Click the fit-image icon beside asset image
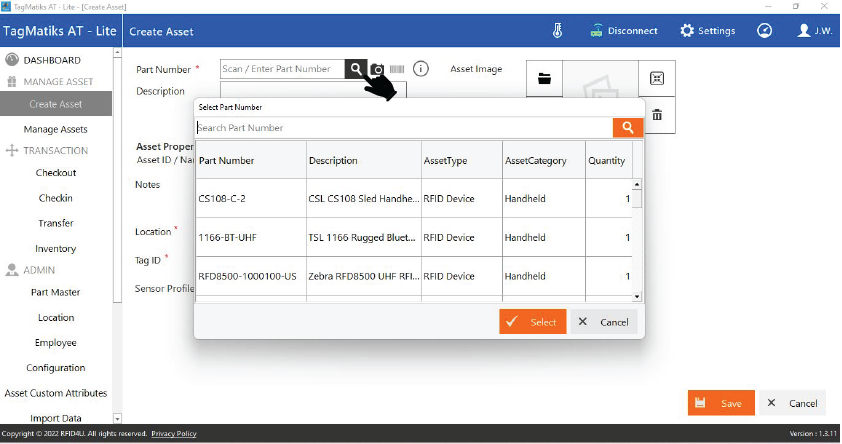This screenshot has height=444, width=842. (657, 78)
